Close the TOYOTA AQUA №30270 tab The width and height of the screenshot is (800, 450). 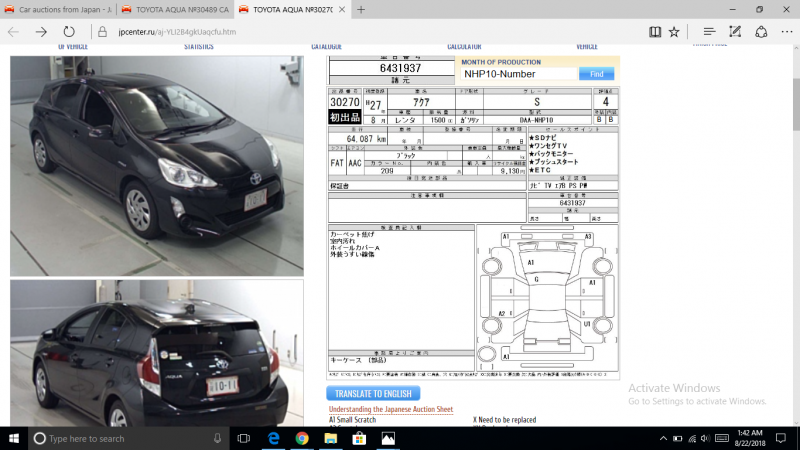click(342, 9)
